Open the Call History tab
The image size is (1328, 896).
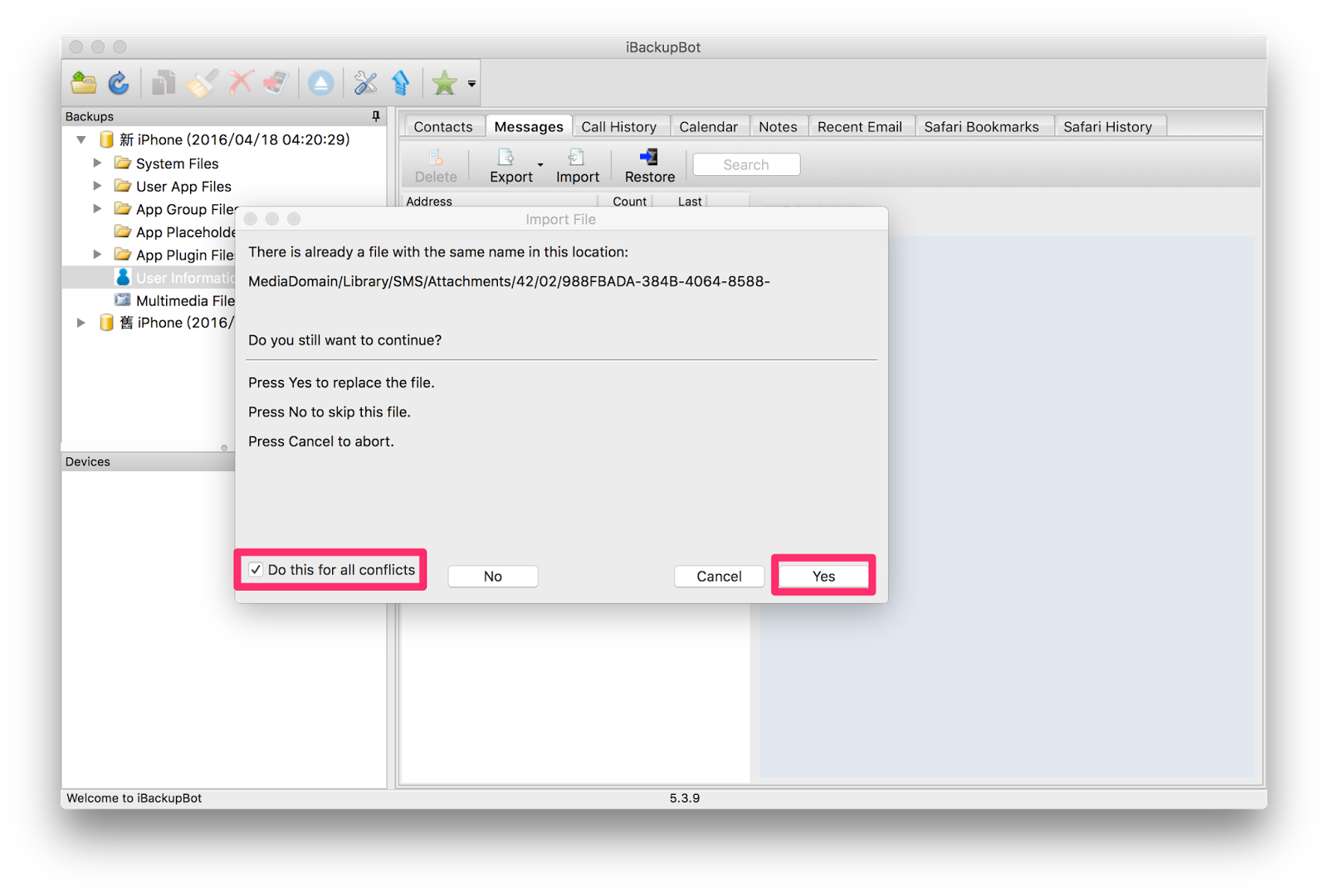(619, 126)
